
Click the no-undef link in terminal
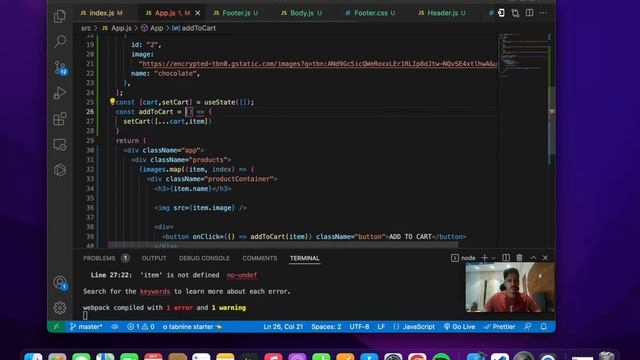coord(242,275)
